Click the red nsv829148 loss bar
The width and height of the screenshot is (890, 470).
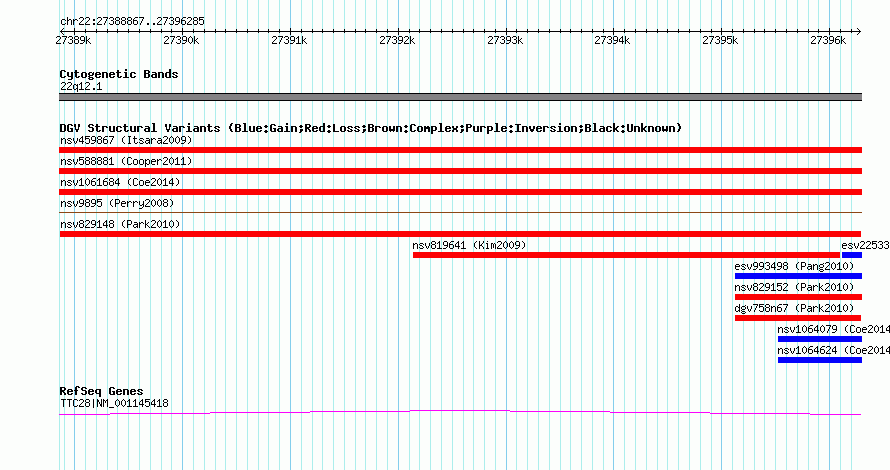[460, 234]
